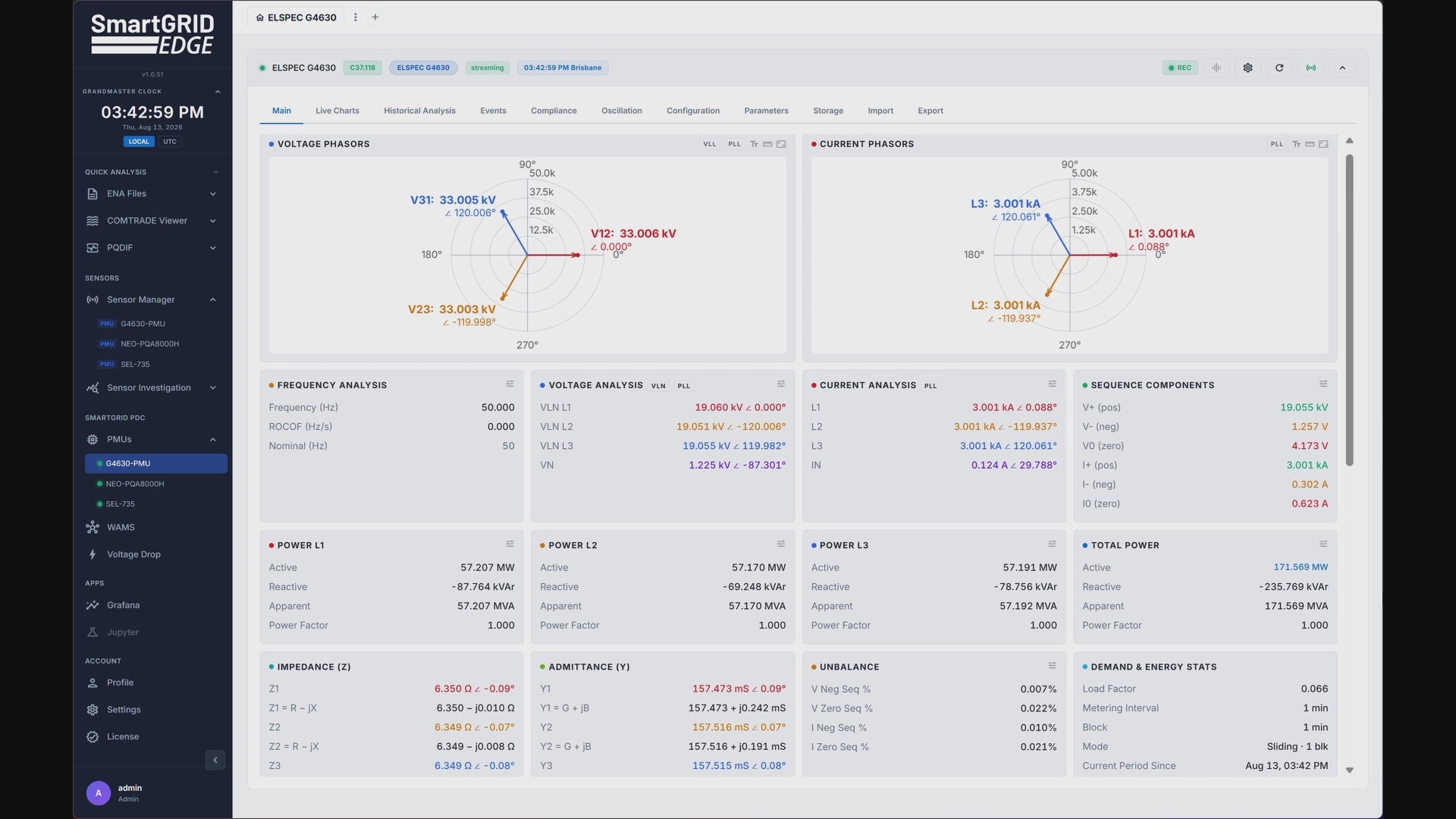Click the Voltage Phasors image export icon
The height and width of the screenshot is (819, 1456).
(x=781, y=144)
